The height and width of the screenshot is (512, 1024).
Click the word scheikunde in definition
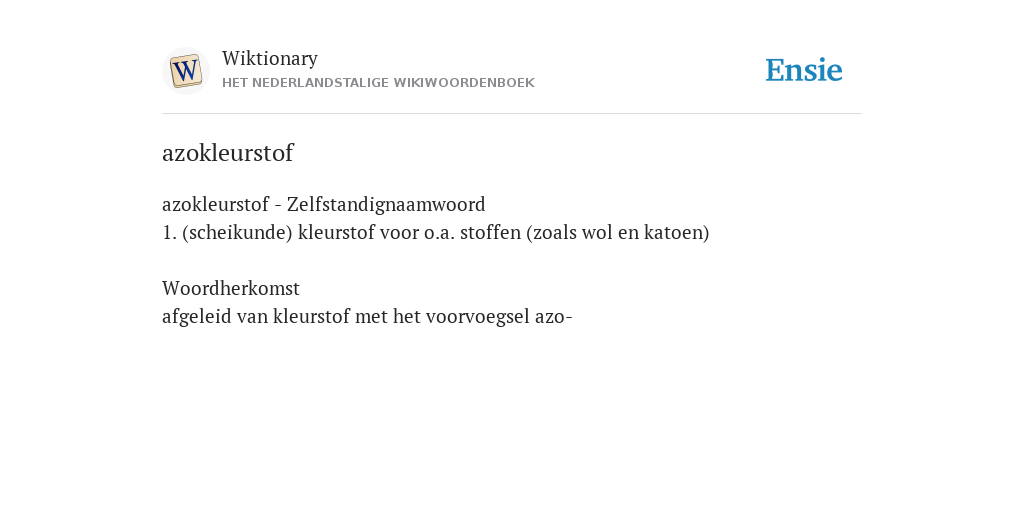(x=238, y=233)
